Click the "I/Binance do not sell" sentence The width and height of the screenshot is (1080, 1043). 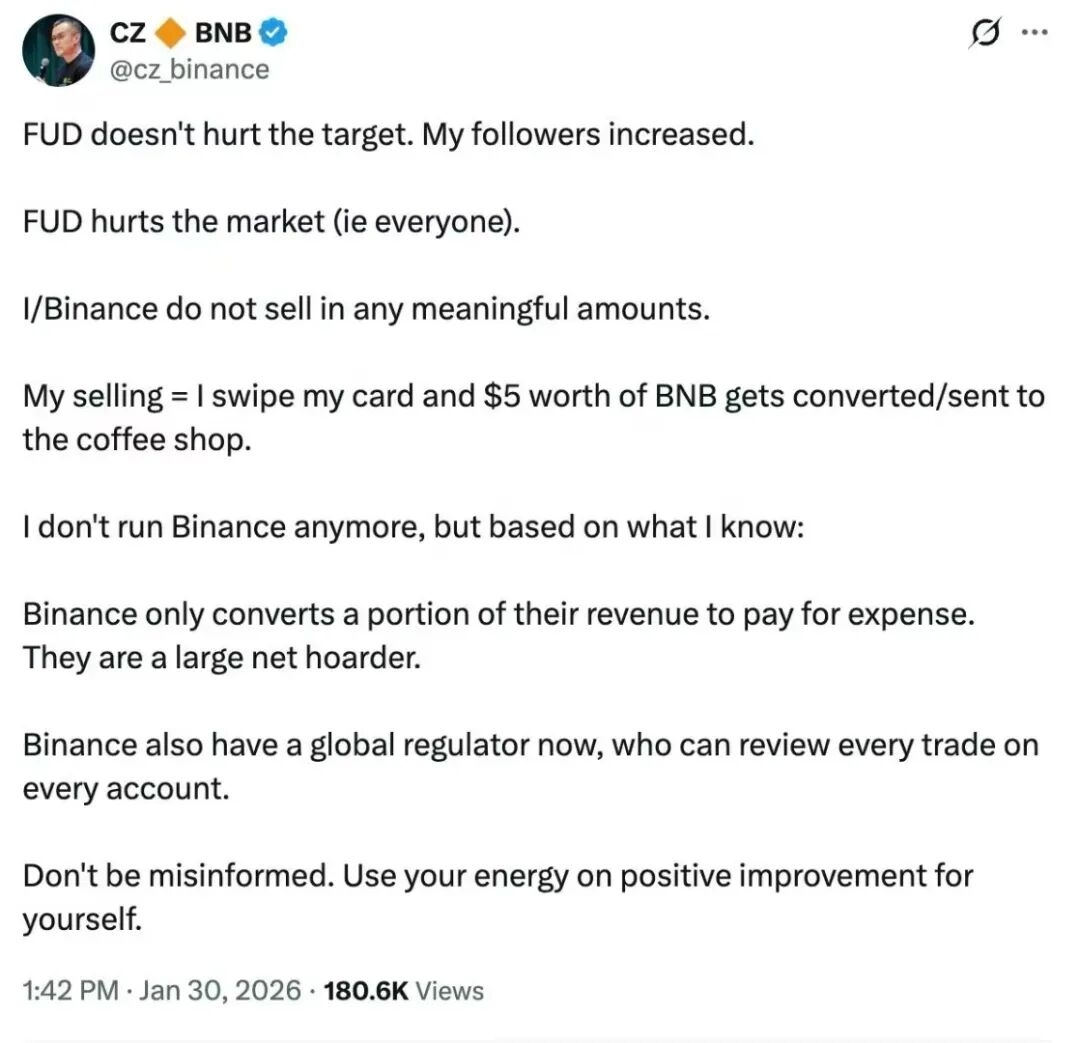pyautogui.click(x=366, y=308)
